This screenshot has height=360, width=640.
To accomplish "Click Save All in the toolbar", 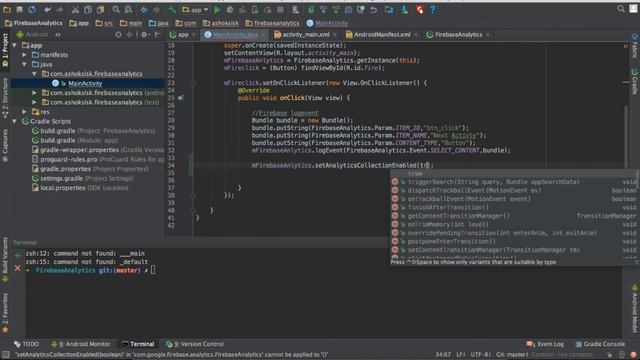I will [19, 9].
